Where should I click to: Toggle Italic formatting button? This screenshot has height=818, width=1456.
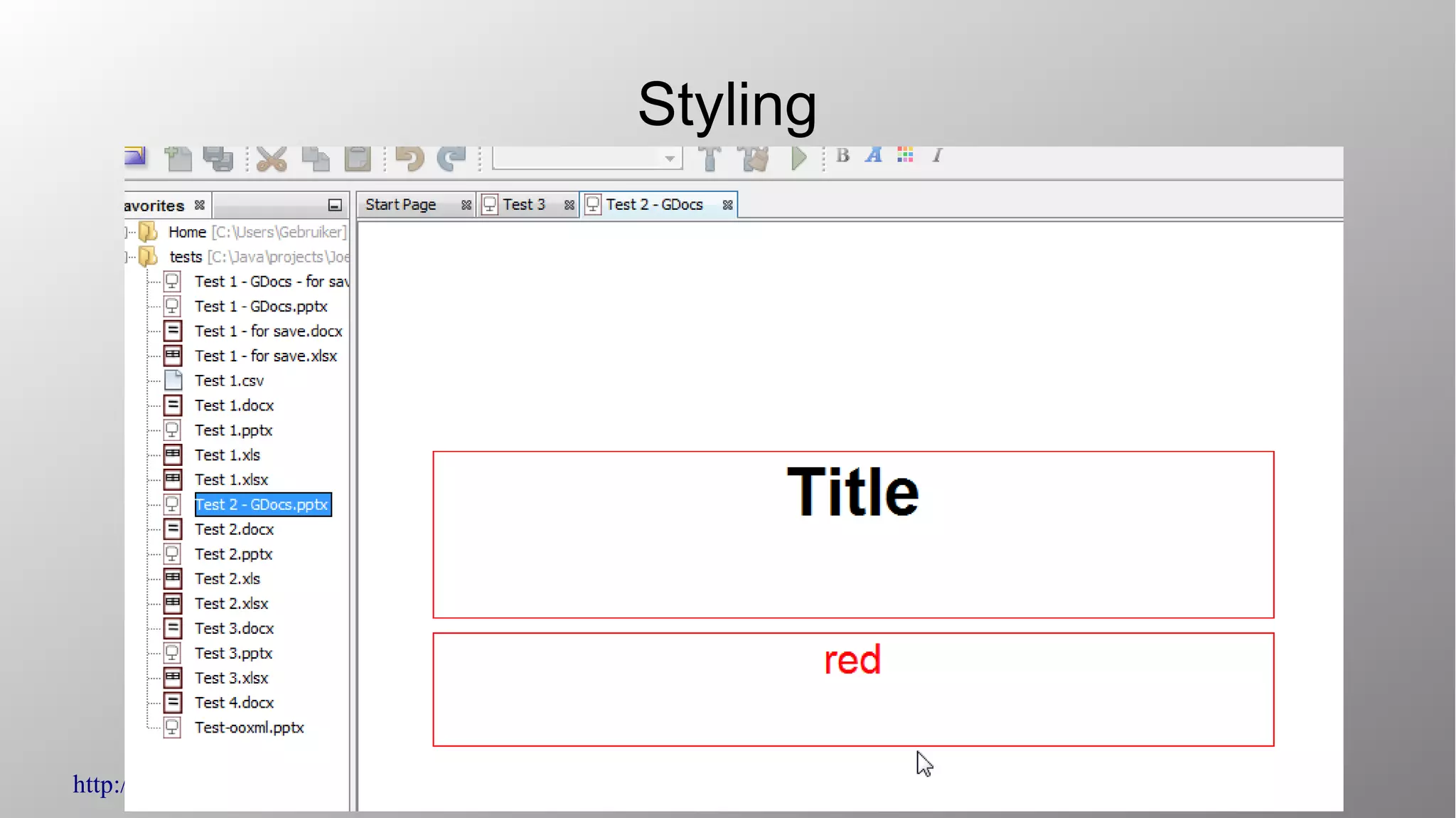(x=938, y=155)
